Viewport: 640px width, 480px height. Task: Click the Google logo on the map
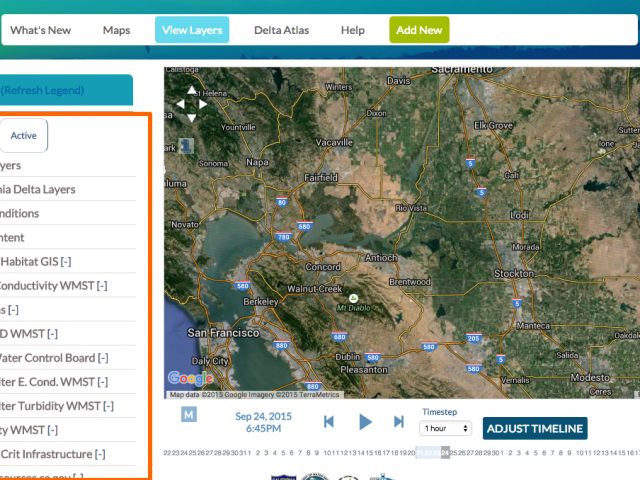click(x=191, y=379)
